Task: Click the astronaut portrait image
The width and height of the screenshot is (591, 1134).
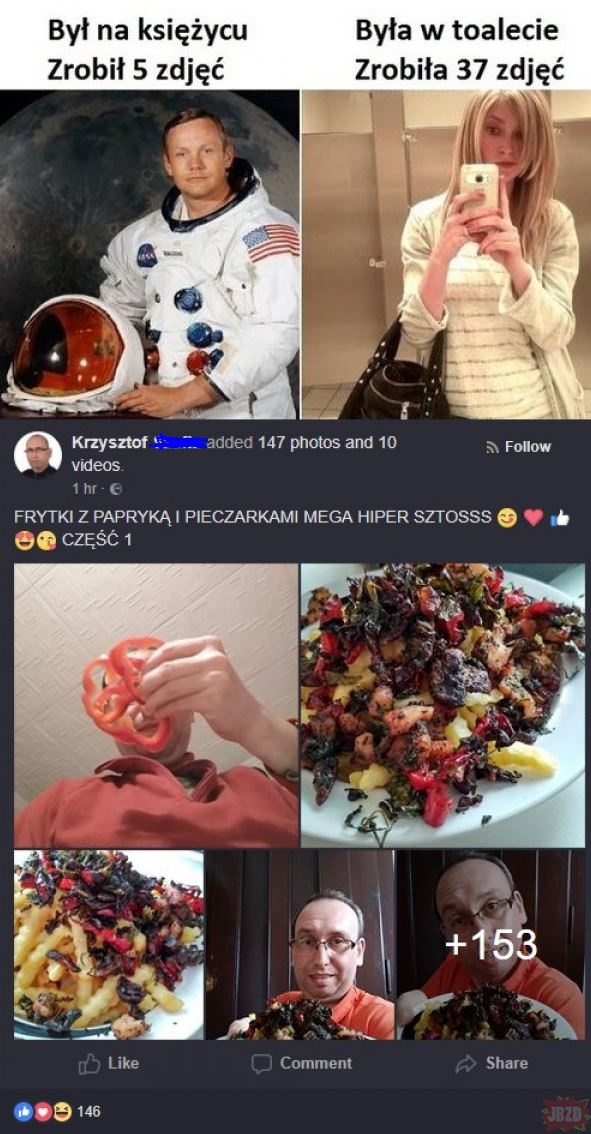Action: click(150, 254)
